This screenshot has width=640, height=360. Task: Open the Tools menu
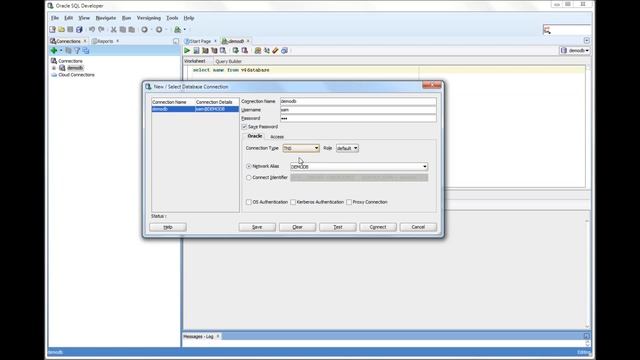point(172,18)
